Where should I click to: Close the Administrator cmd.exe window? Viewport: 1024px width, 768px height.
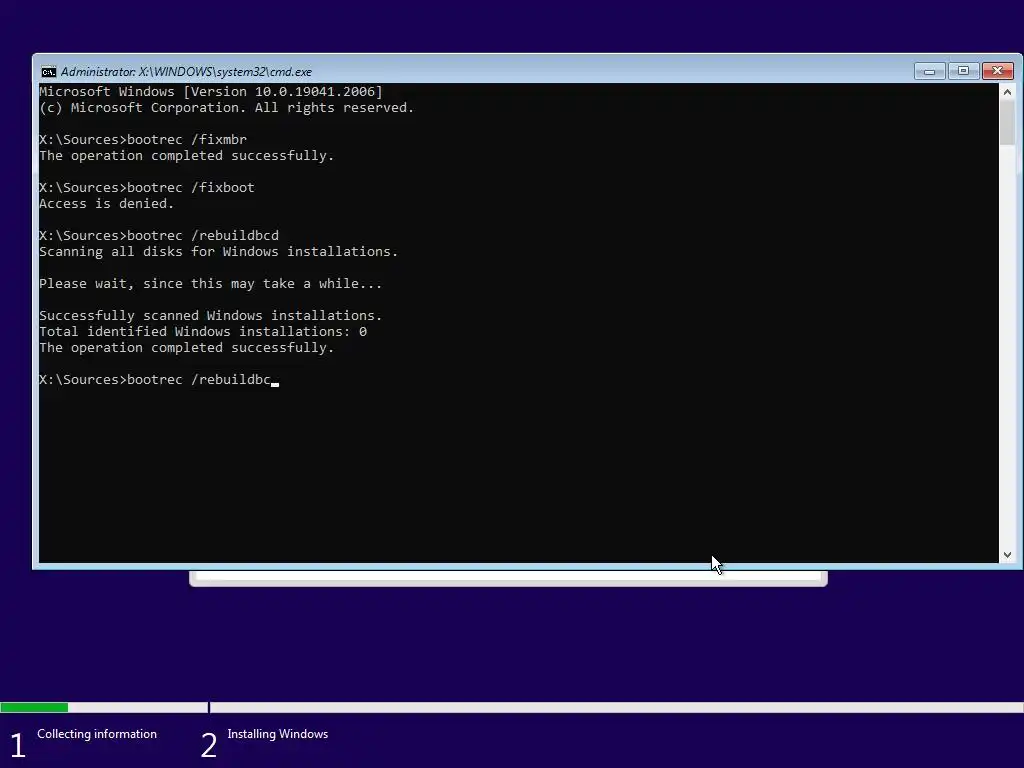[997, 71]
